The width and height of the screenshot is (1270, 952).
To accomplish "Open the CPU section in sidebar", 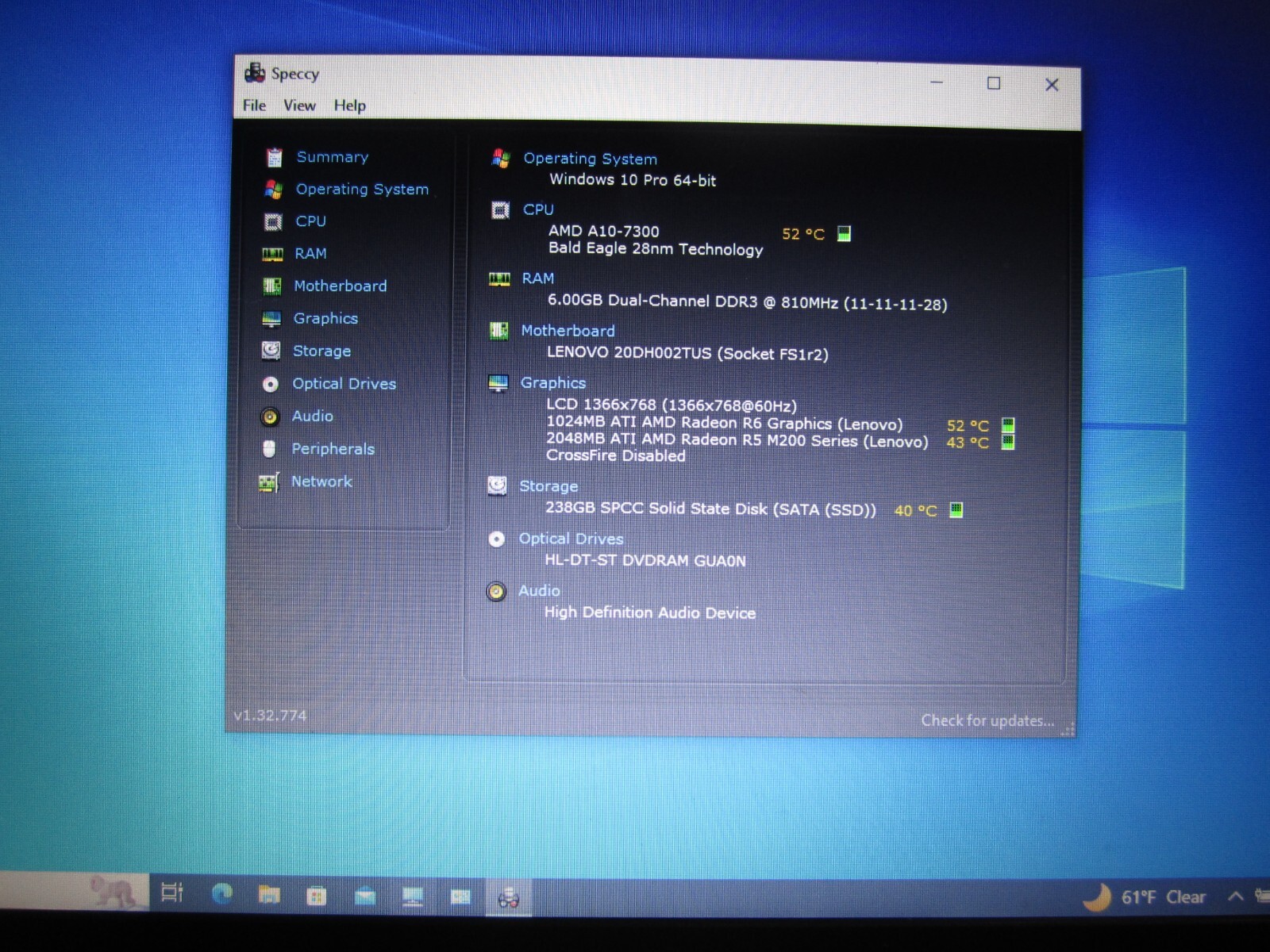I will [310, 221].
